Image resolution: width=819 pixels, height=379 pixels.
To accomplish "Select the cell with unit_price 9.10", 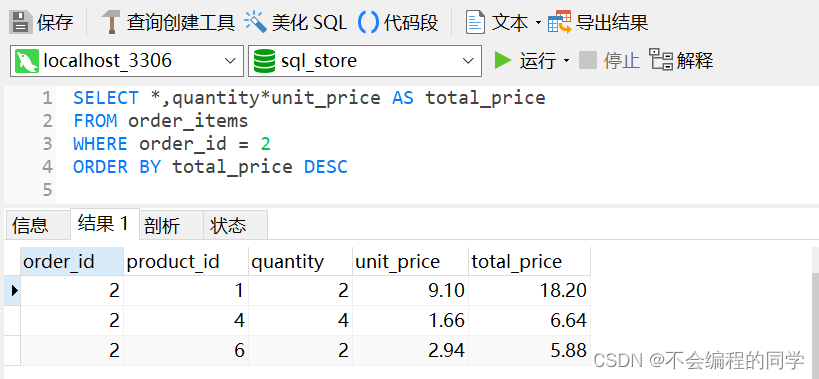I will coord(411,290).
